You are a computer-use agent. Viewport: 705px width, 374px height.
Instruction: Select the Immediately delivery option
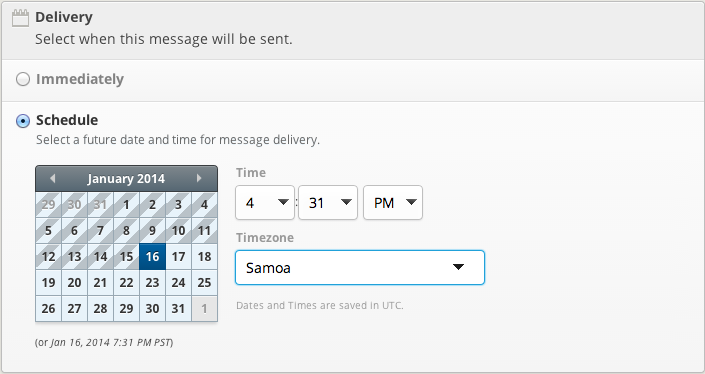click(x=23, y=80)
